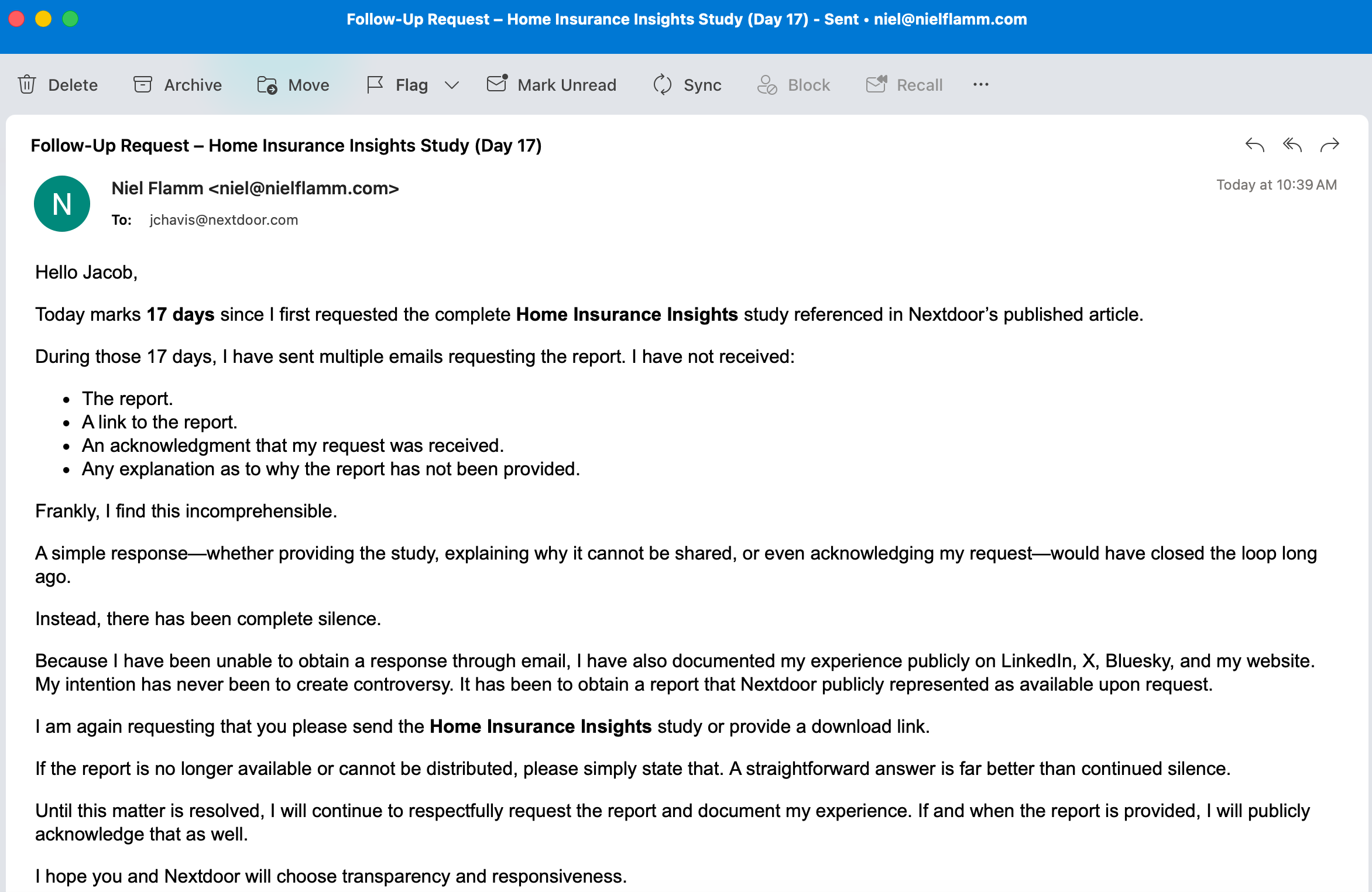Click the Mark Unread text label

coord(567,85)
